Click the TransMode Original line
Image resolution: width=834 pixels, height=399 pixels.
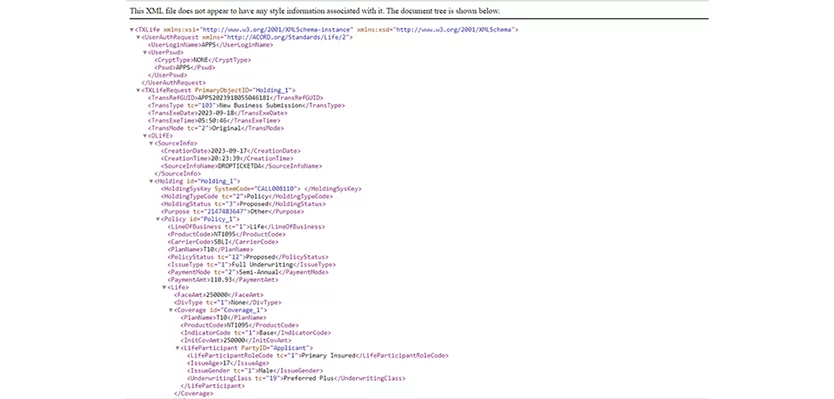[x=216, y=128]
